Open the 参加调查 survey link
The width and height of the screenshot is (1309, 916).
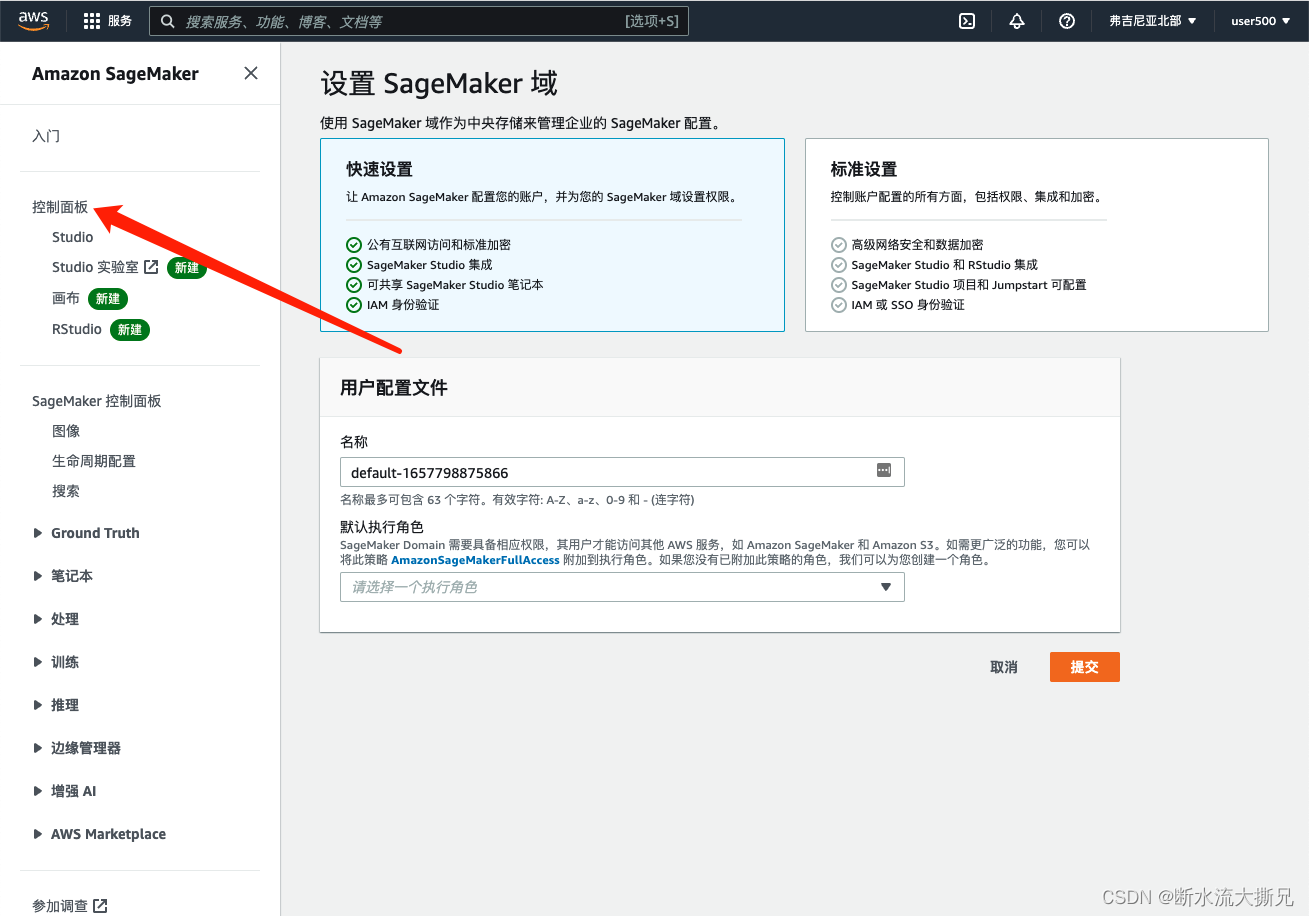(60, 906)
